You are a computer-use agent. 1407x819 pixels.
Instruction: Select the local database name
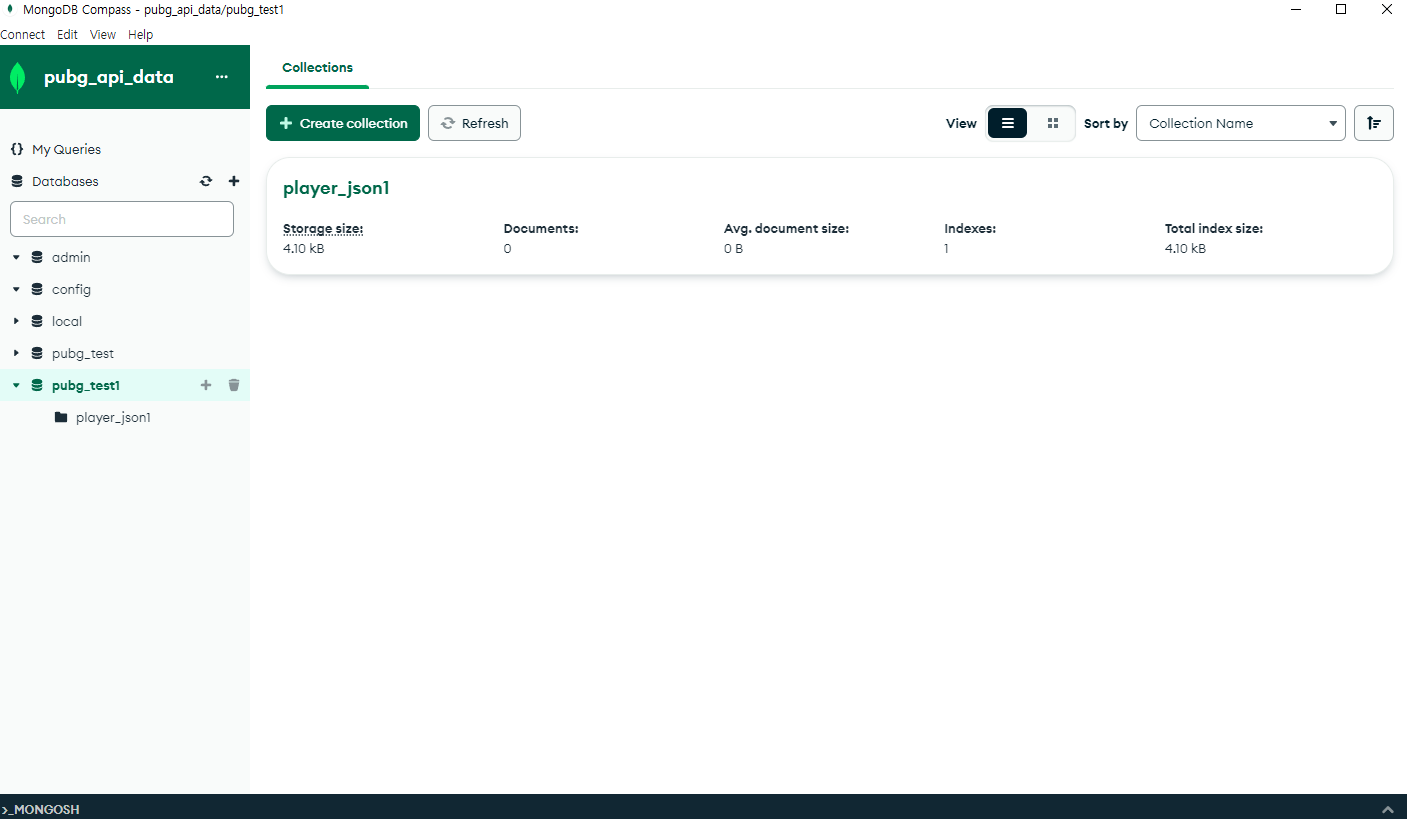pos(67,321)
